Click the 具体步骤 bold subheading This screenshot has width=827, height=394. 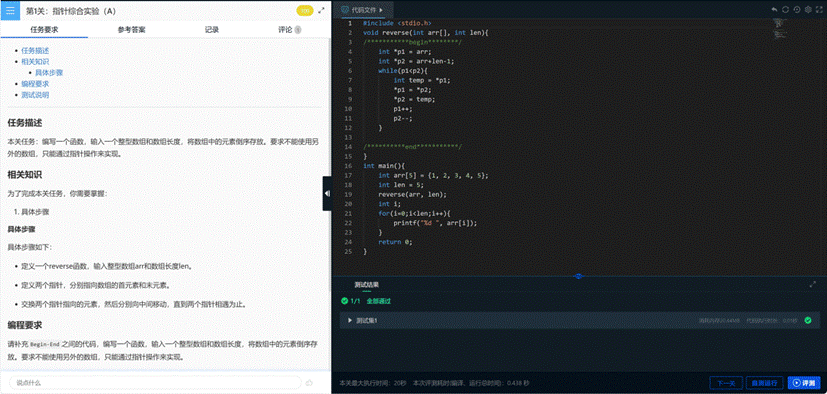(21, 230)
